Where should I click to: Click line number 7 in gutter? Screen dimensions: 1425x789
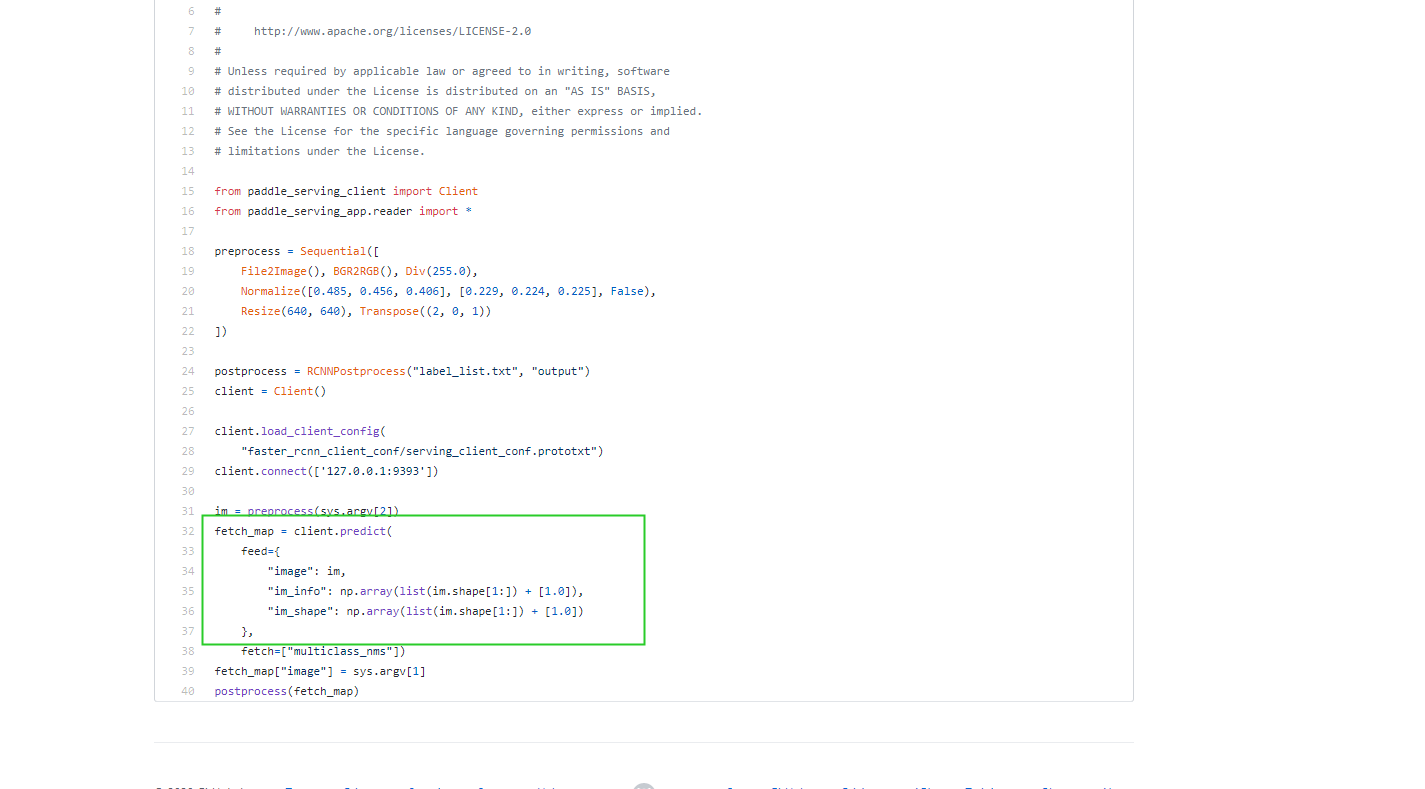click(191, 31)
